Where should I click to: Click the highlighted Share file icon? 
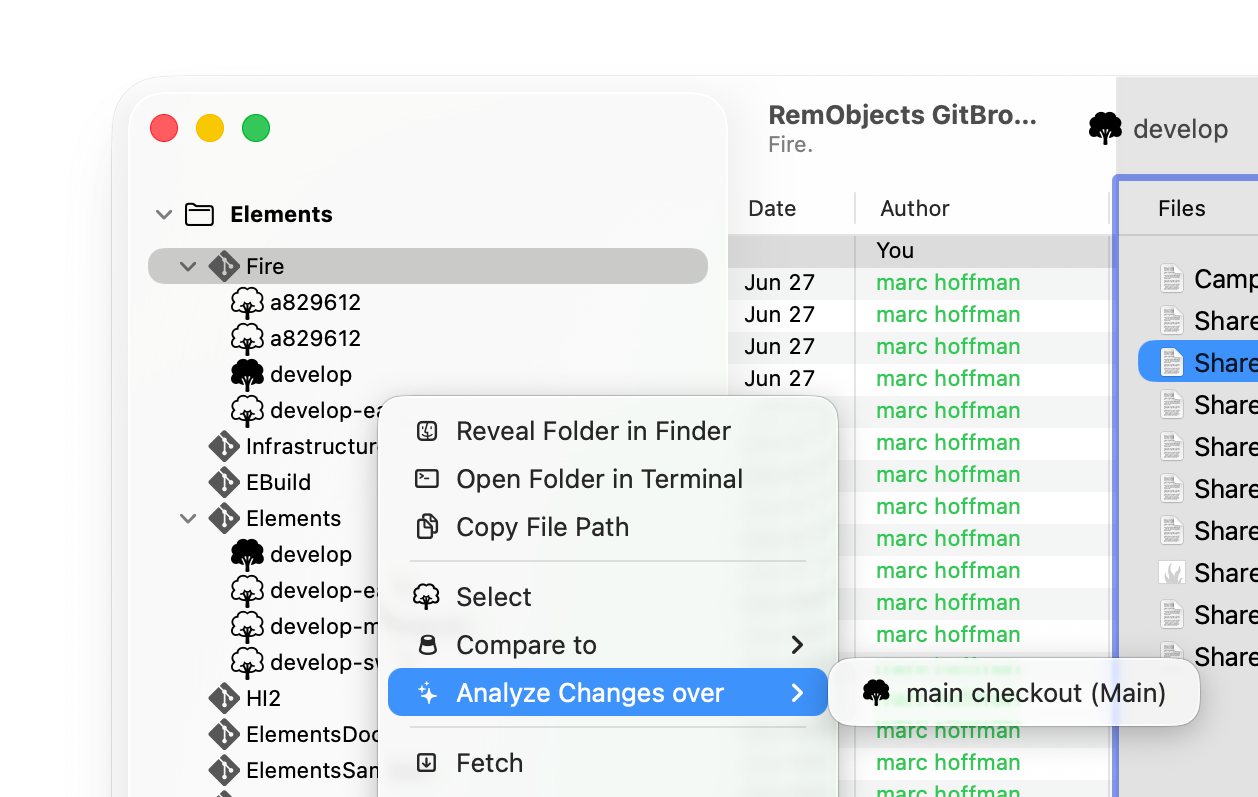pyautogui.click(x=1171, y=362)
